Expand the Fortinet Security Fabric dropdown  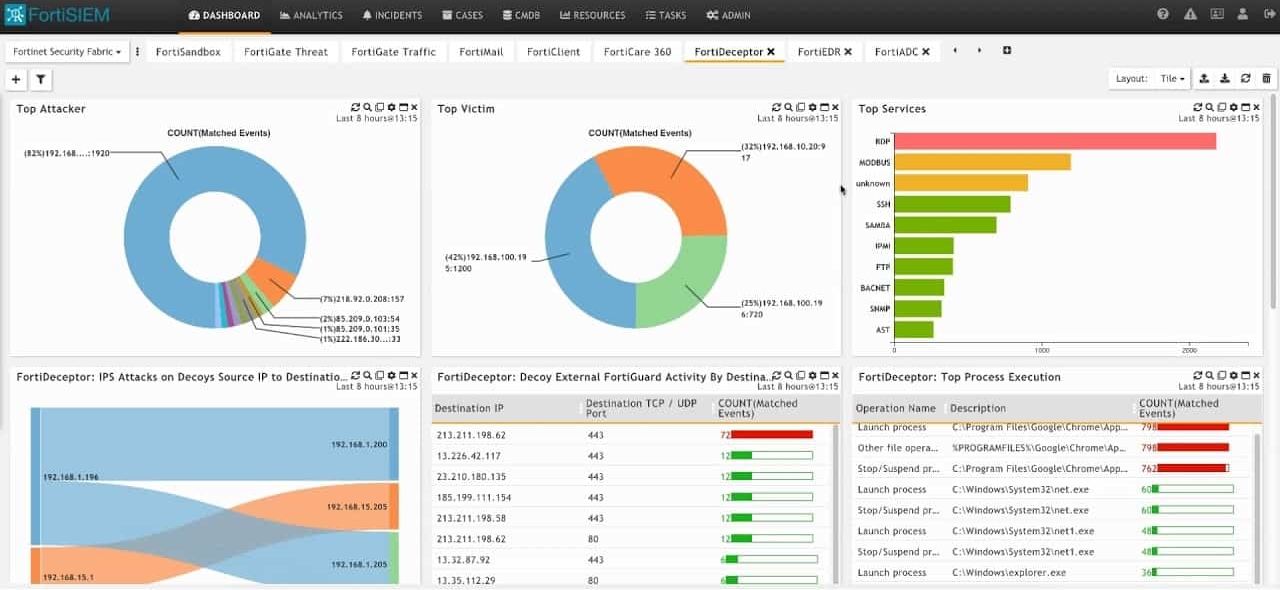67,51
